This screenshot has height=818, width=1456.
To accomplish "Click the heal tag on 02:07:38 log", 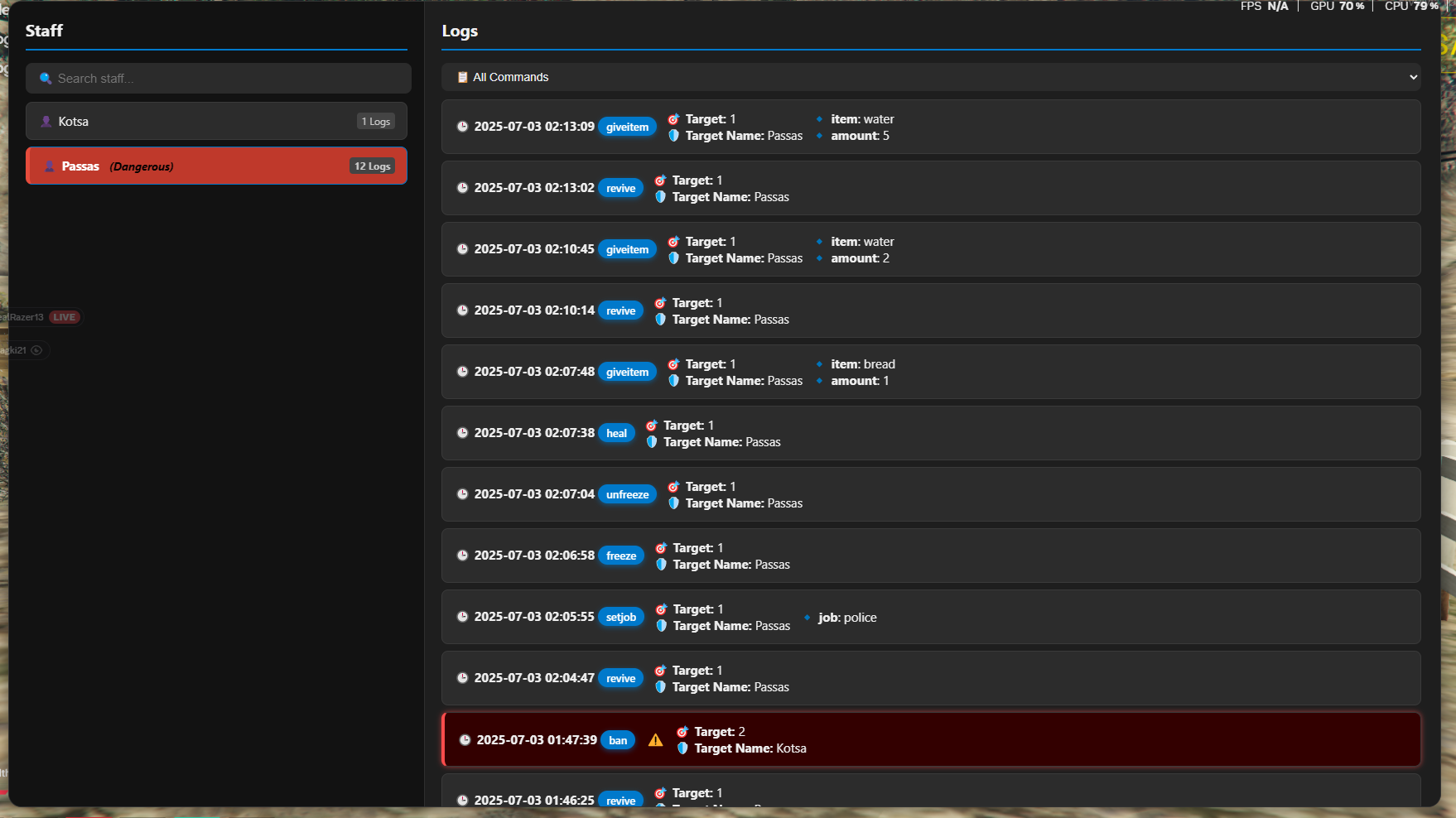I will (x=617, y=433).
